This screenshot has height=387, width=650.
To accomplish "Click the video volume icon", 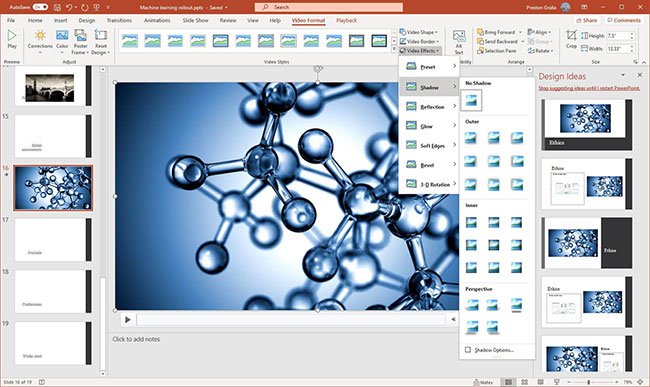I will (453, 319).
